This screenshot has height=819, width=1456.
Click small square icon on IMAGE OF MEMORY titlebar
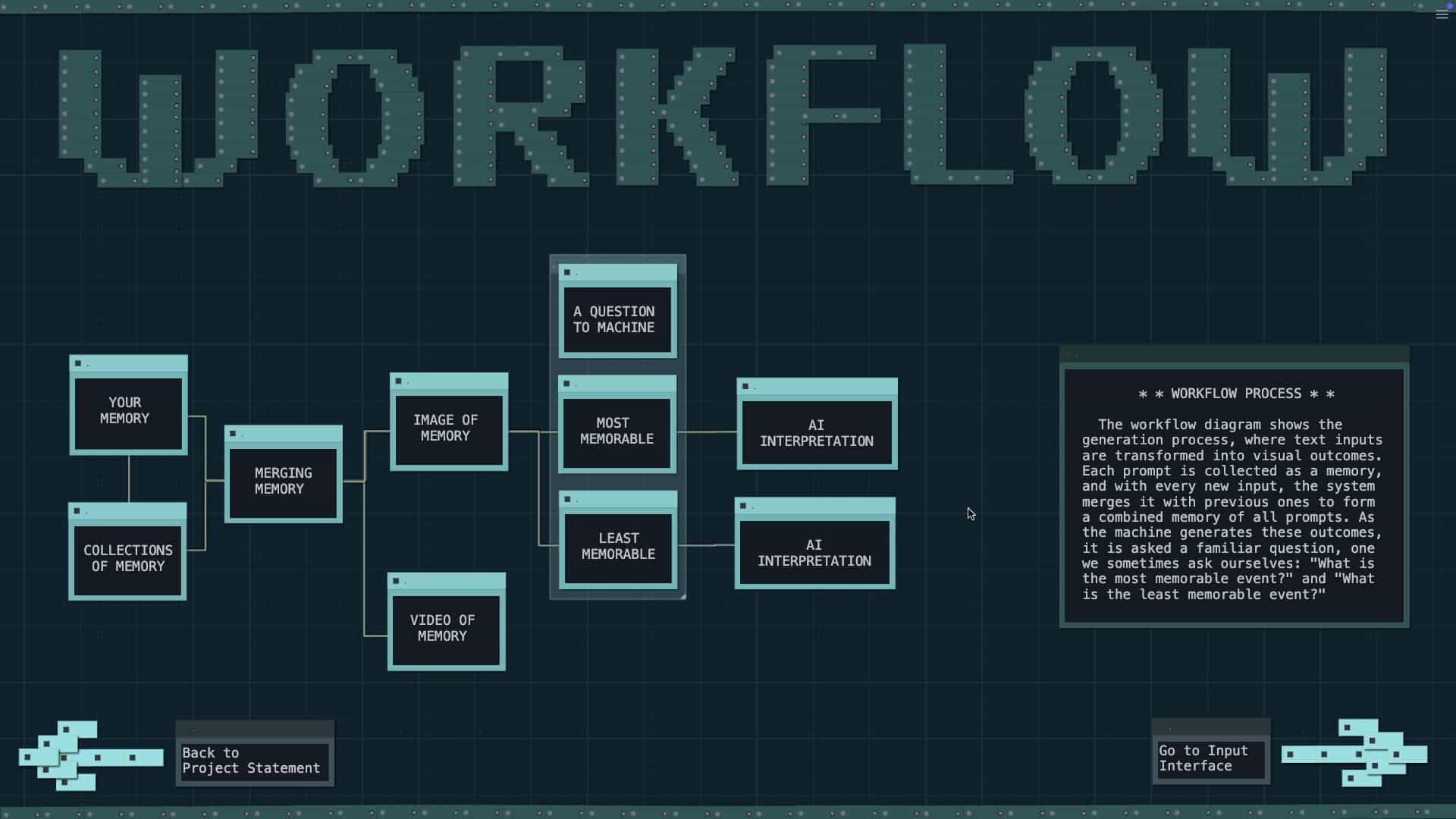click(x=399, y=381)
